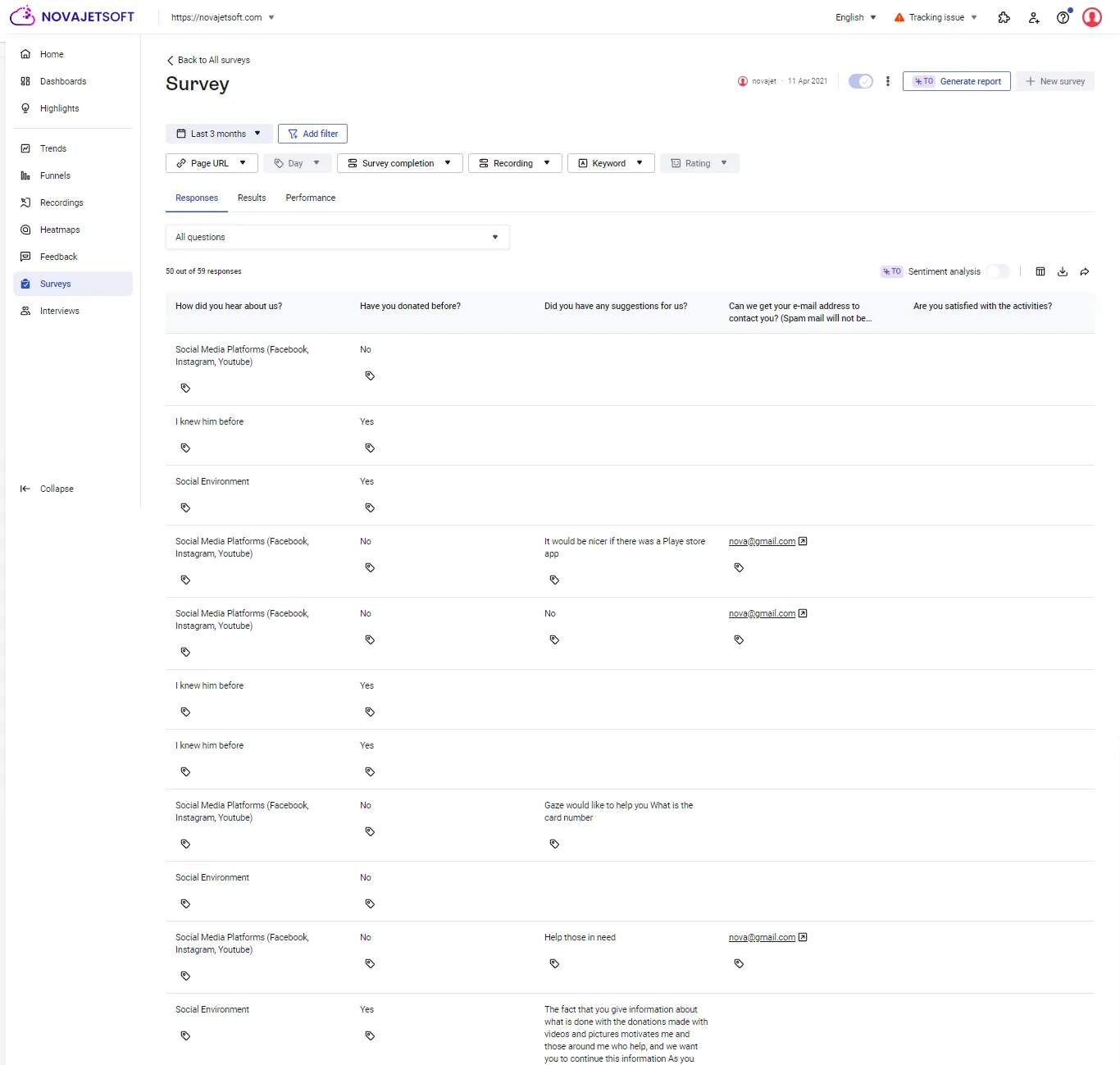Screen dimensions: 1120x1065
Task: Open the Keyword filter dropdown
Action: pyautogui.click(x=611, y=163)
